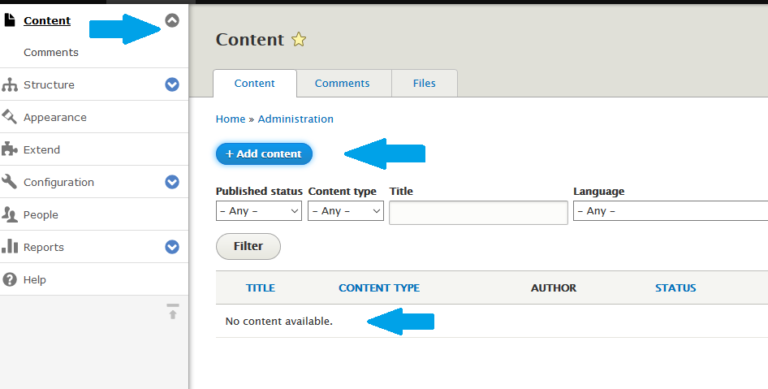Click the Structure hierarchy icon
768x389 pixels.
(x=9, y=85)
